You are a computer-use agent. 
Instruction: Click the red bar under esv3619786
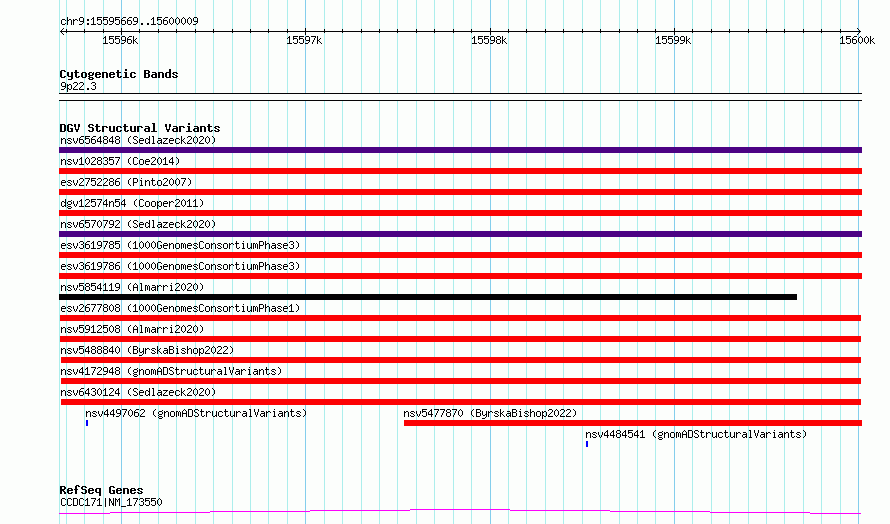tap(460, 276)
